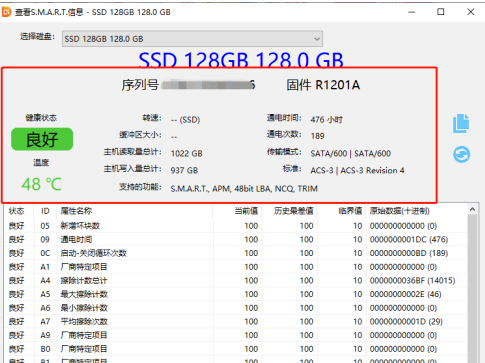Image resolution: width=485 pixels, height=363 pixels.
Task: Open the disk selection dropdown
Action: (x=192, y=39)
